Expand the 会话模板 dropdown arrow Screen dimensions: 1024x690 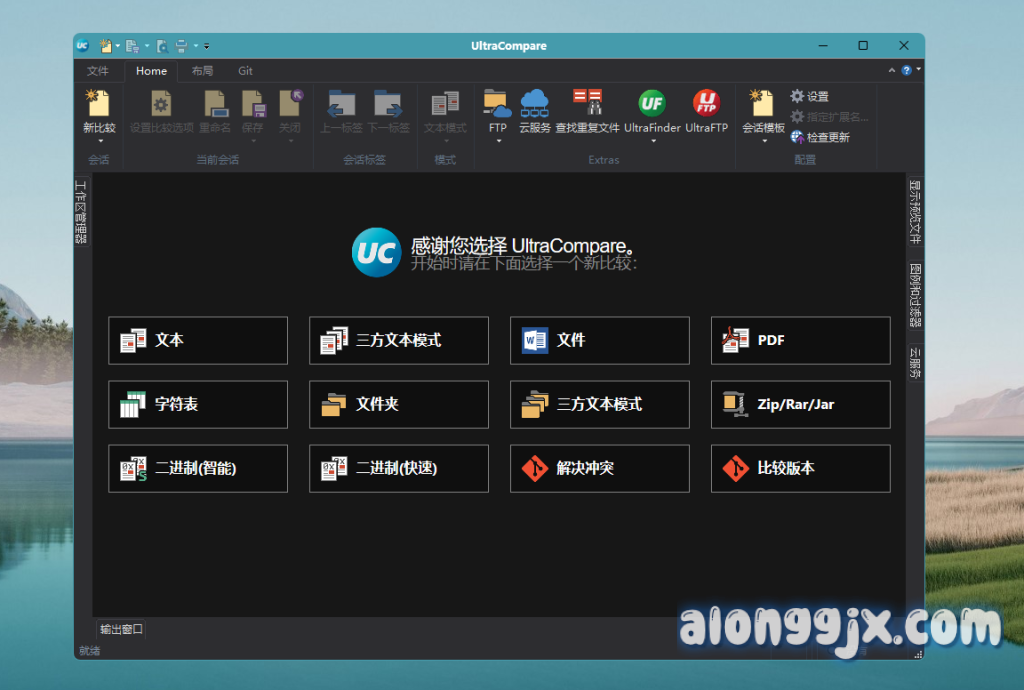pos(763,141)
